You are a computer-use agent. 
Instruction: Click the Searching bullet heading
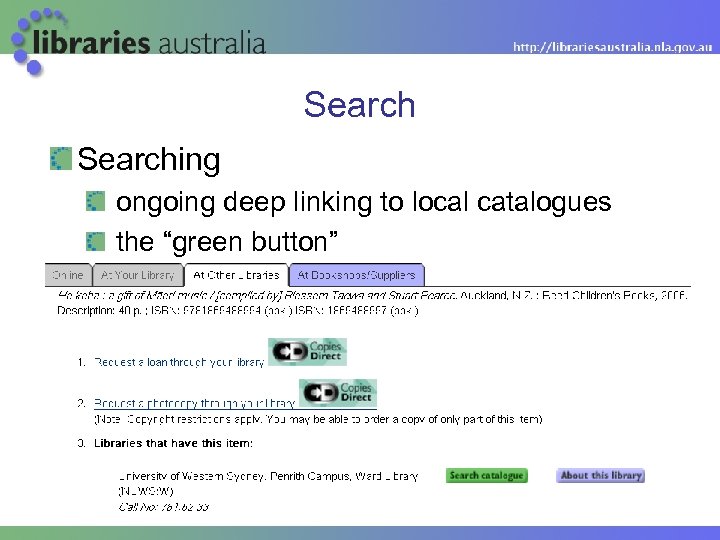[x=149, y=159]
